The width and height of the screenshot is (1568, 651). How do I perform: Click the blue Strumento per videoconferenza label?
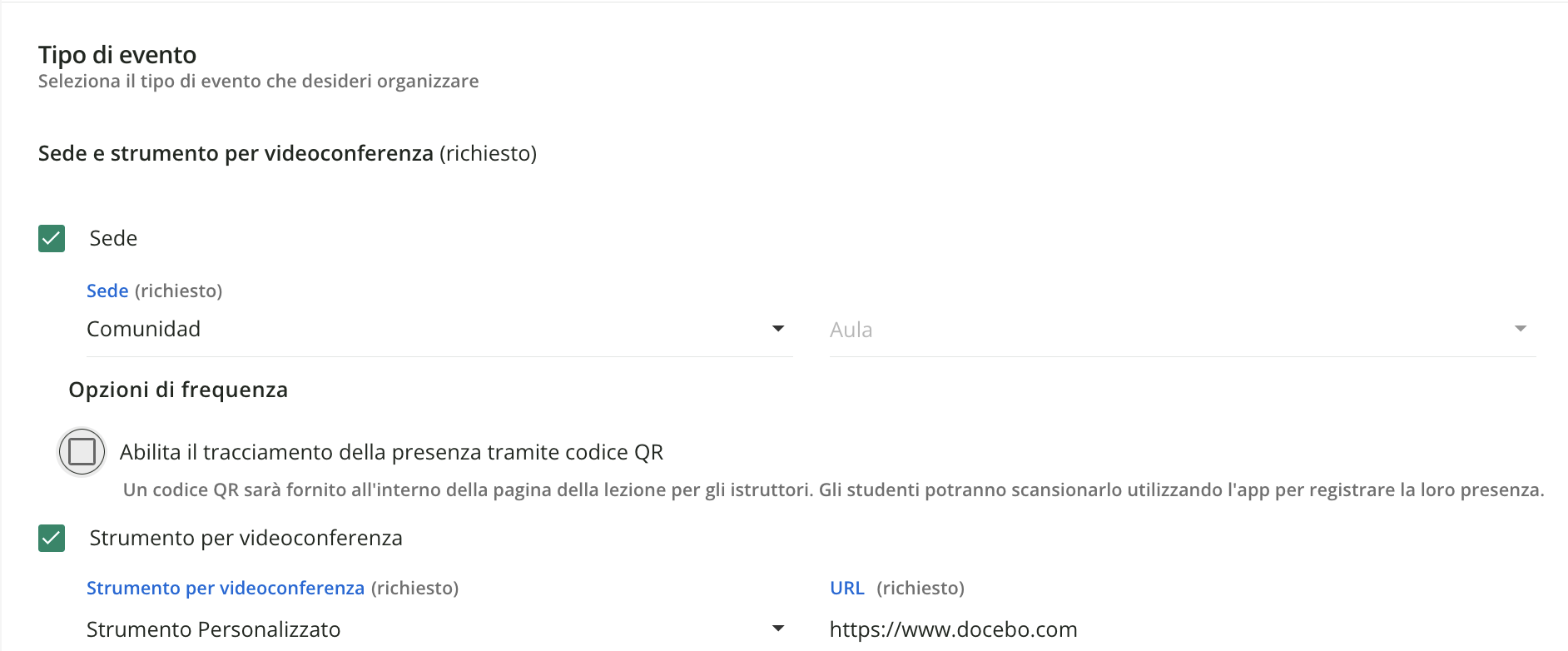[226, 588]
